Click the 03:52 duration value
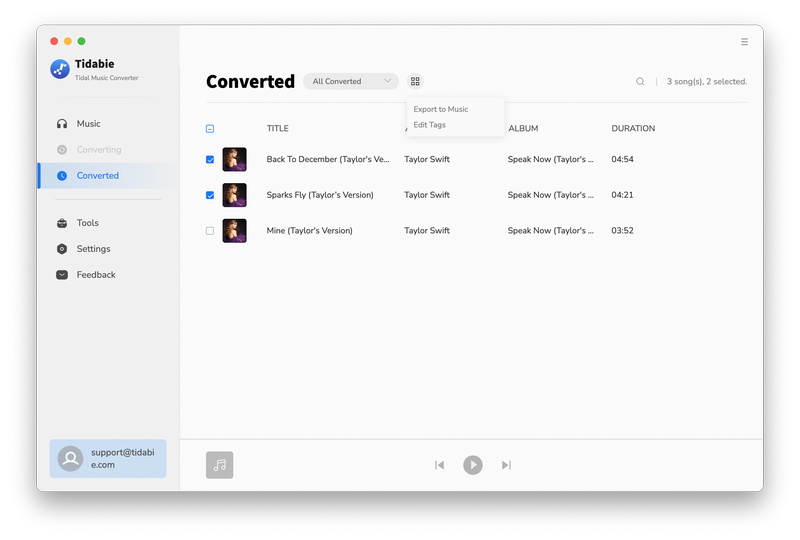 pos(622,231)
